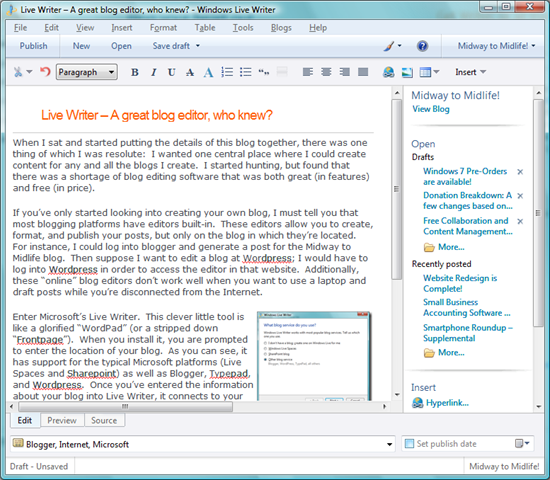Viewport: 550px width, 480px height.
Task: Toggle bold formatting in the toolbar
Action: (135, 73)
